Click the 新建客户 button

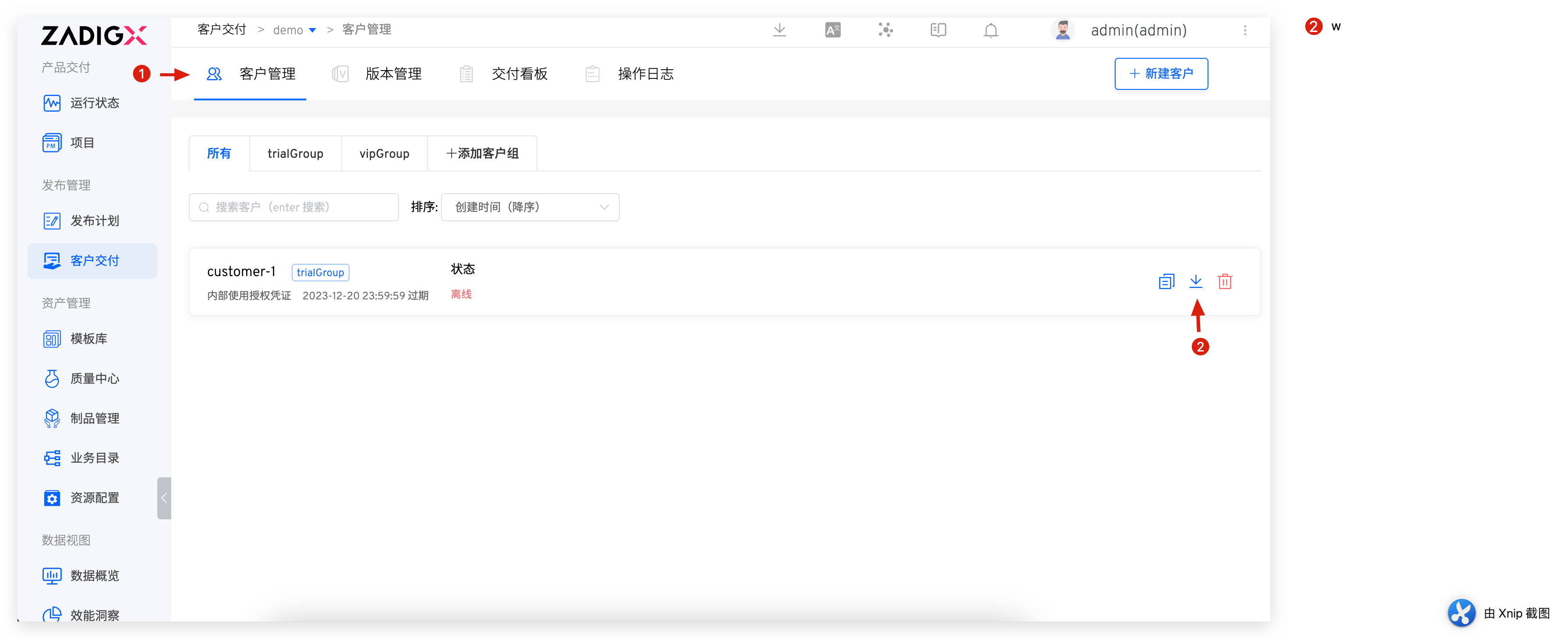pos(1161,74)
